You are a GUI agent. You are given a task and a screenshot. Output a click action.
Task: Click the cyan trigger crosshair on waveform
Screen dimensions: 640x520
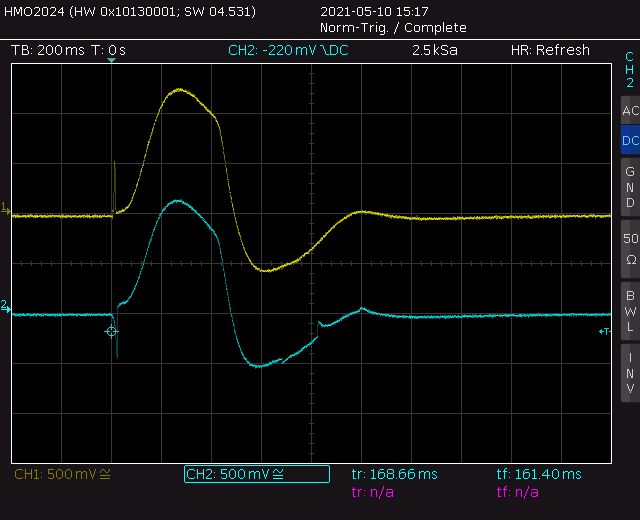(x=111, y=331)
